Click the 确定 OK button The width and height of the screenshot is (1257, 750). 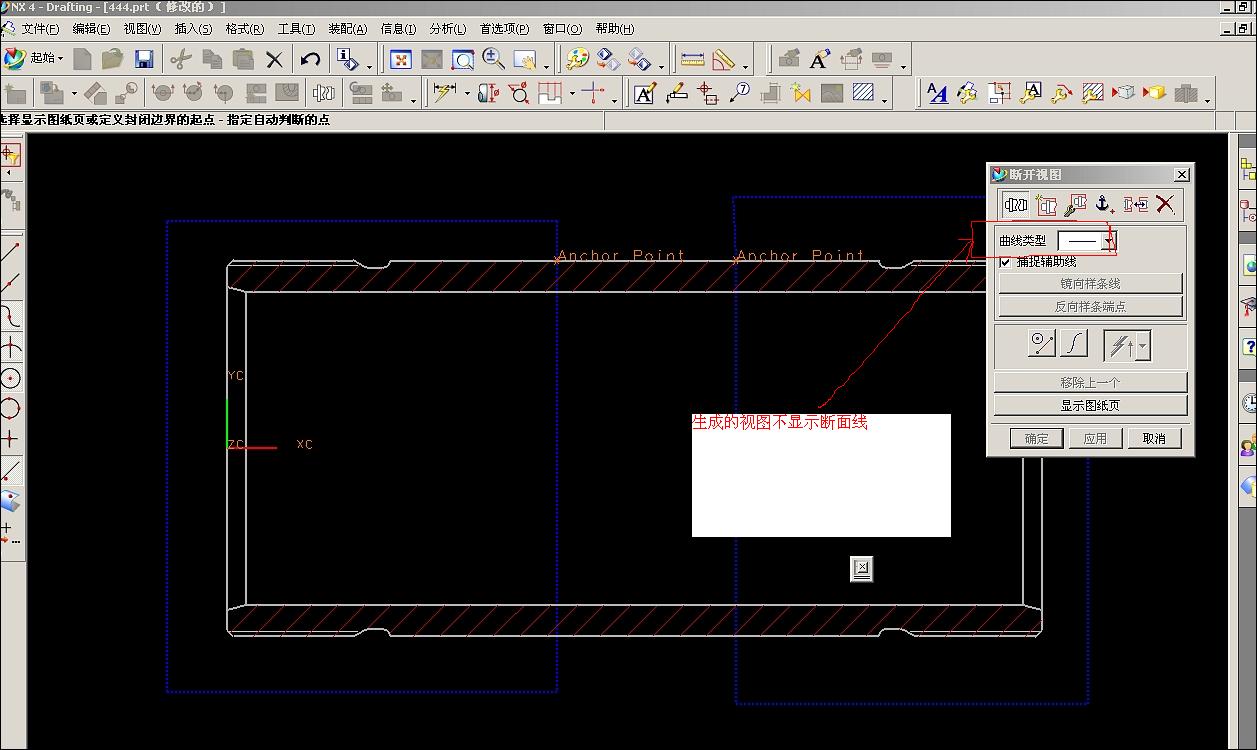click(1037, 438)
